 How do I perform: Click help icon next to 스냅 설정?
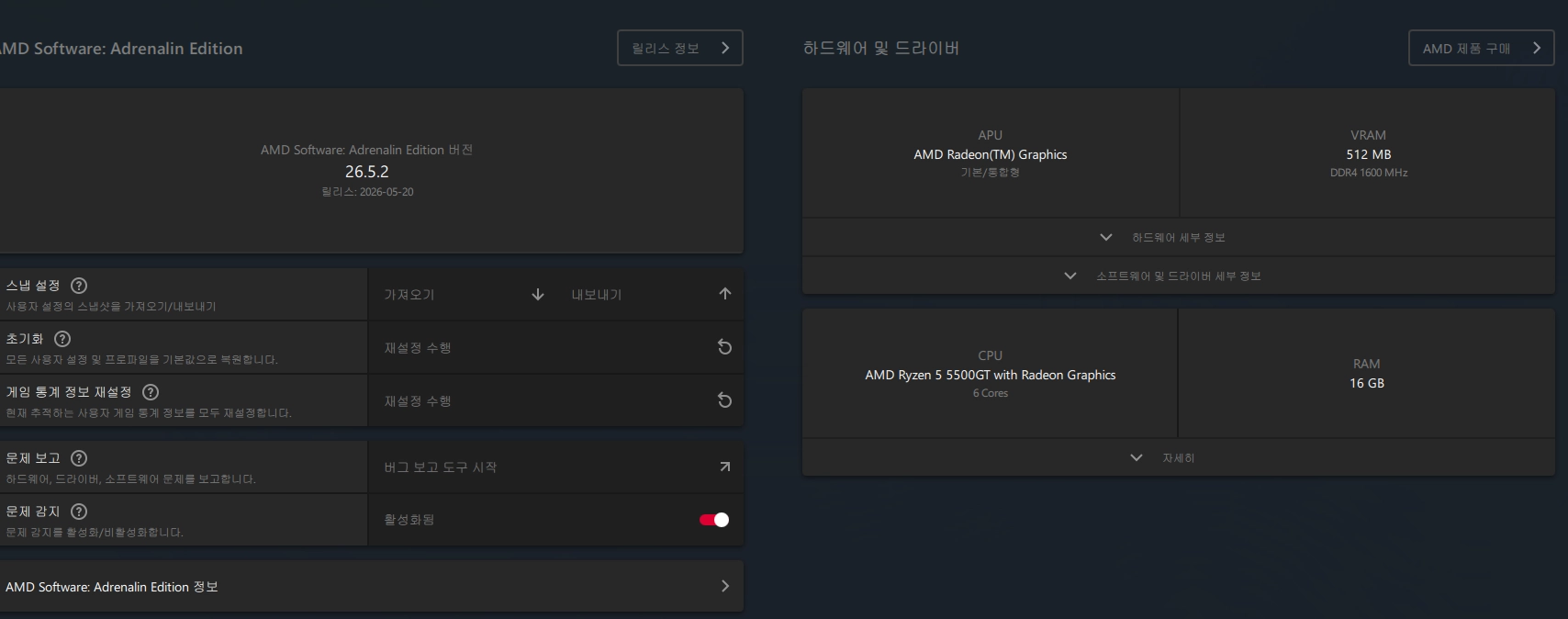[x=79, y=286]
